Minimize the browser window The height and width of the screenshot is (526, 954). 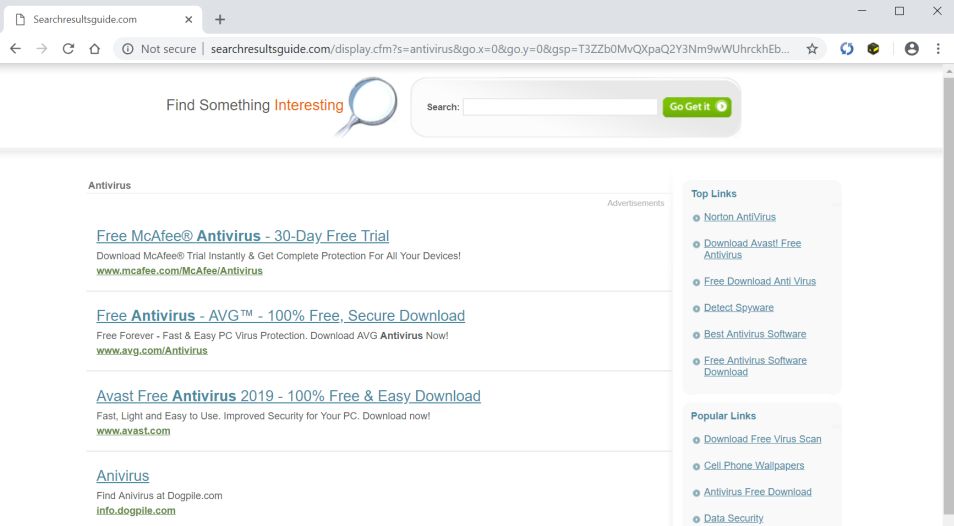862,11
